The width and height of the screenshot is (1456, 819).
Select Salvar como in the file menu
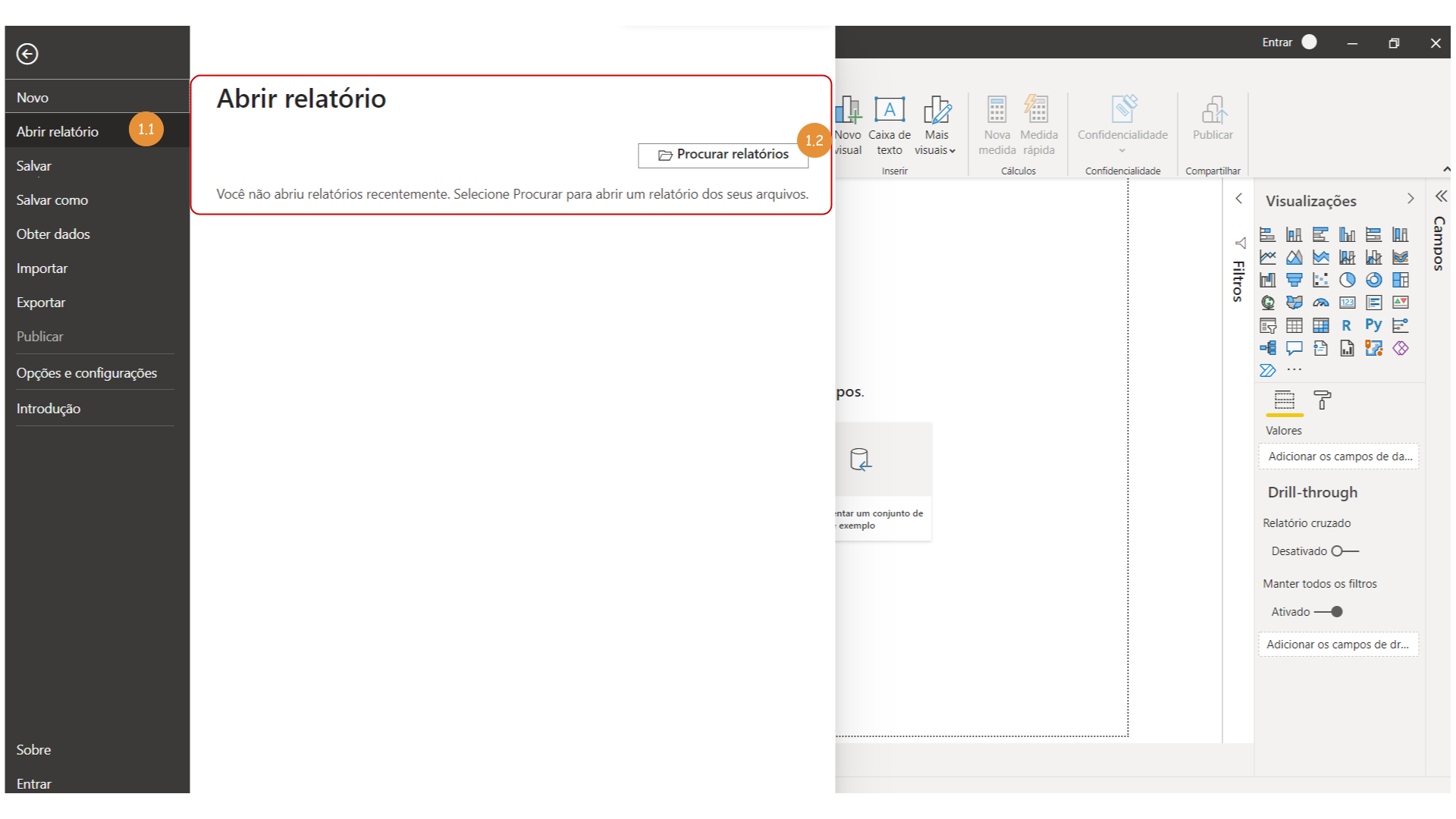(52, 200)
